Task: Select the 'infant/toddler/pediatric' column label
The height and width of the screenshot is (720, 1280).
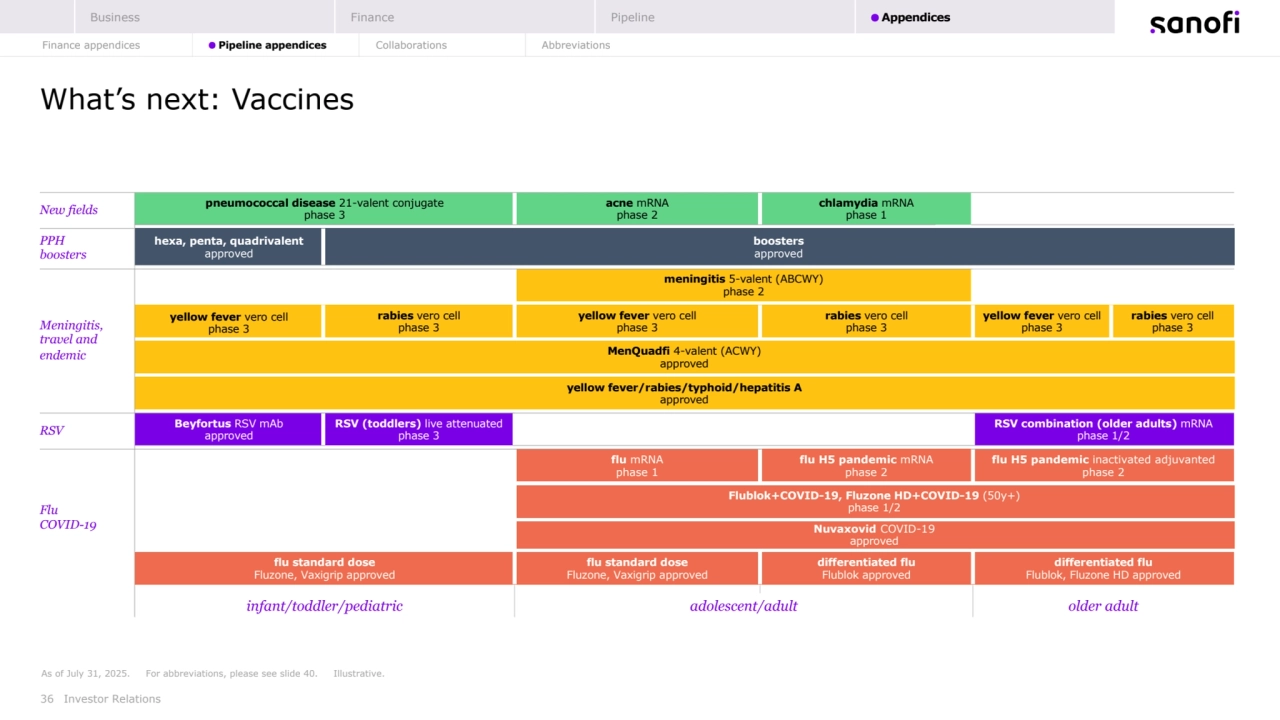Action: pyautogui.click(x=325, y=605)
